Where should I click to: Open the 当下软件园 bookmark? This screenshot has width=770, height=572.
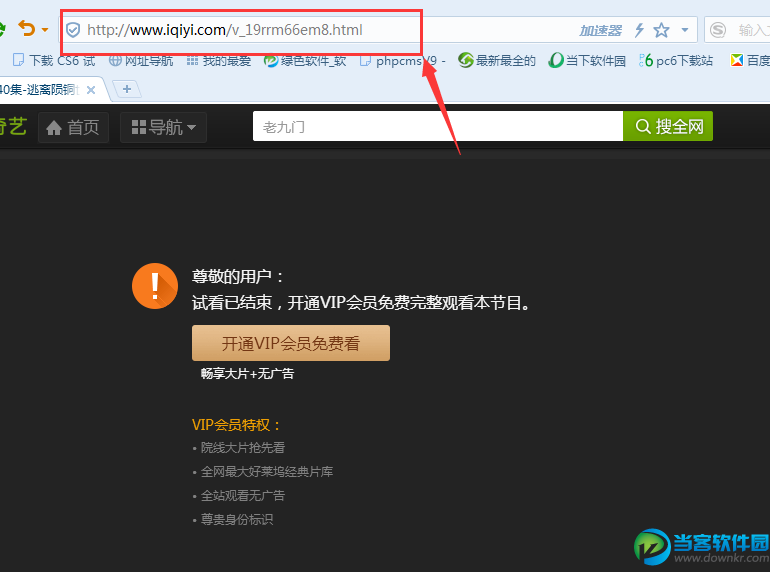click(587, 60)
